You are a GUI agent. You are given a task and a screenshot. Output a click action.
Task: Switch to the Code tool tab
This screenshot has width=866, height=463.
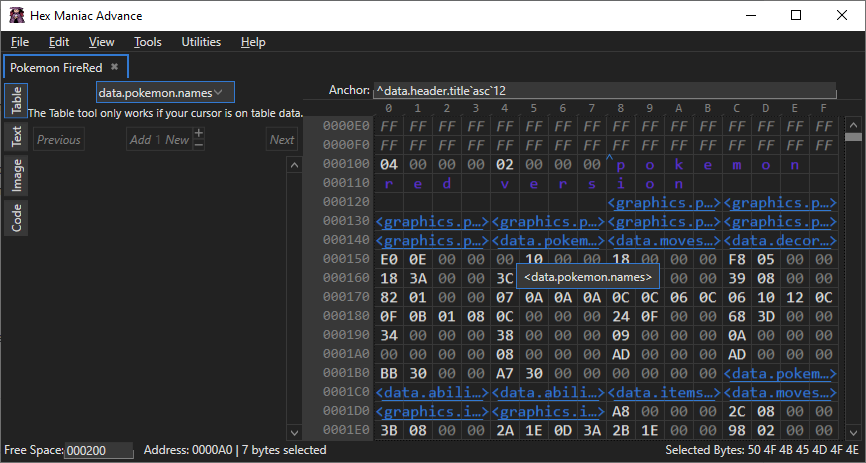[16, 218]
